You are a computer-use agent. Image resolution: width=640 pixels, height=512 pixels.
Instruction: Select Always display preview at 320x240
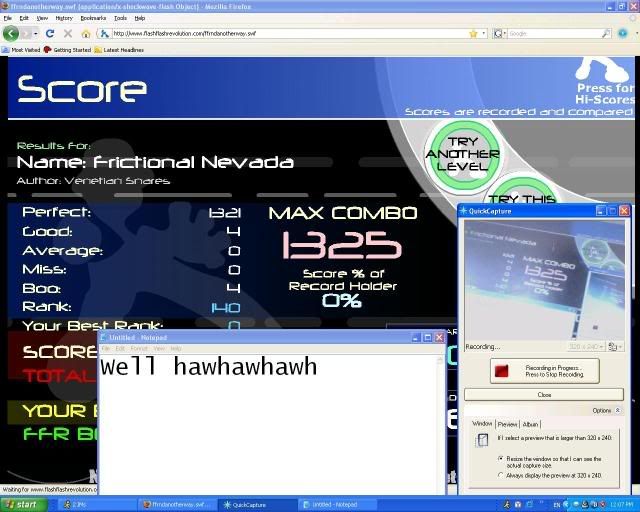pos(500,475)
